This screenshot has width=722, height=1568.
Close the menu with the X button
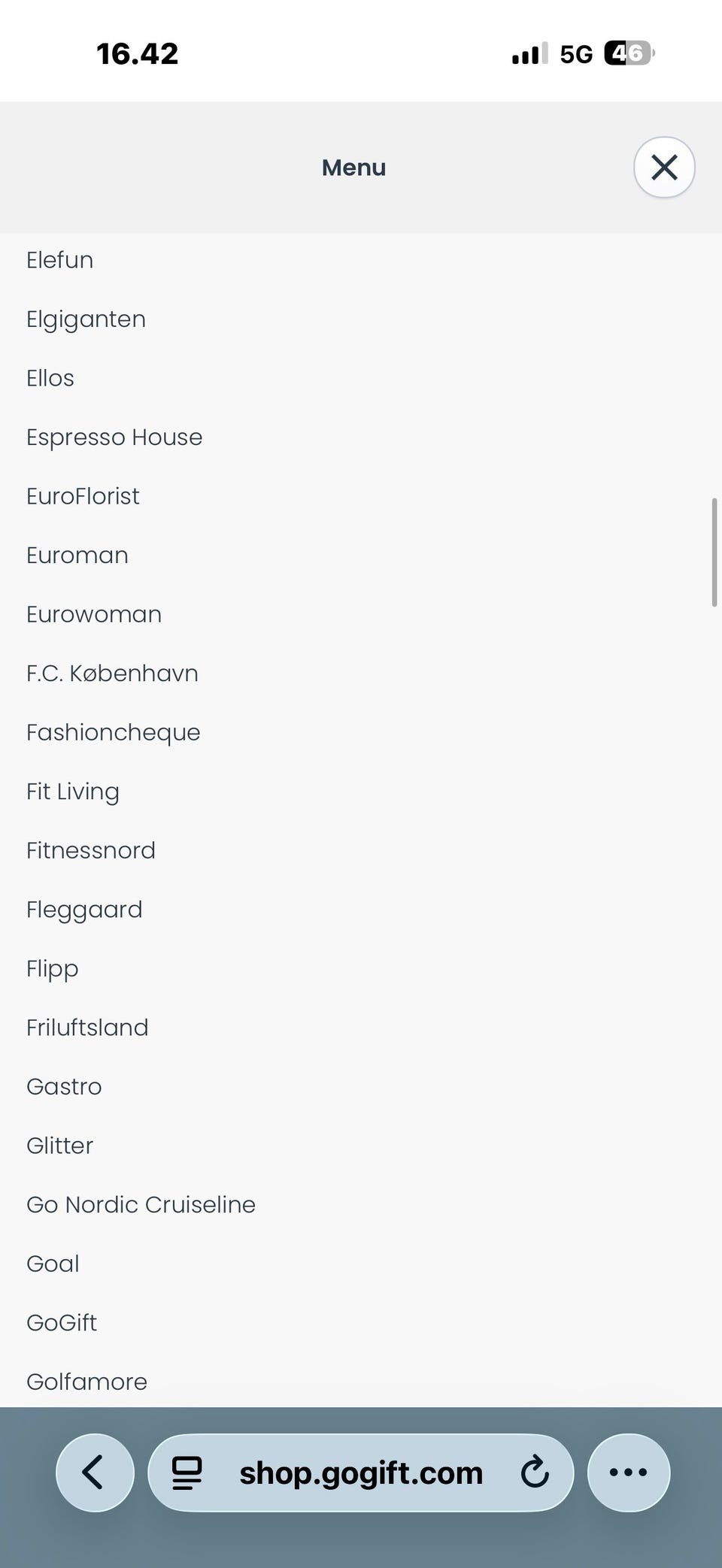[664, 167]
